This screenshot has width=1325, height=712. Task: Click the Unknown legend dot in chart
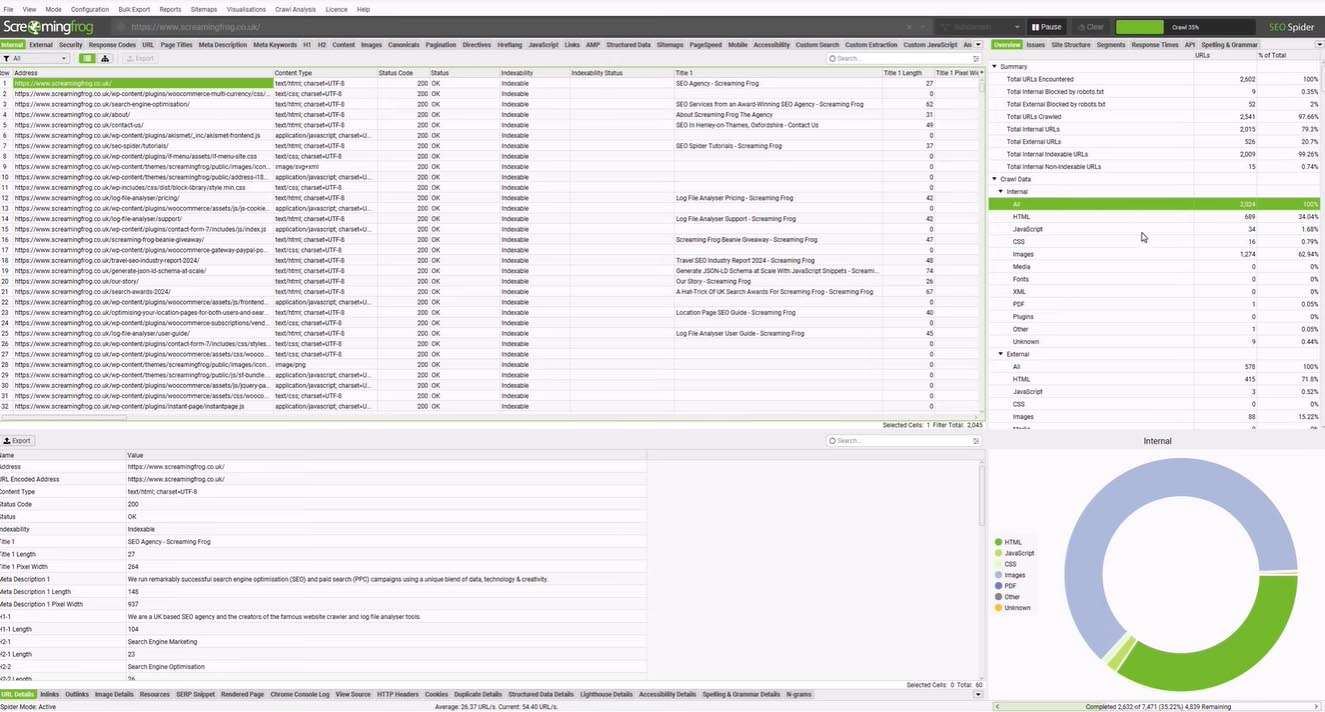click(x=998, y=608)
